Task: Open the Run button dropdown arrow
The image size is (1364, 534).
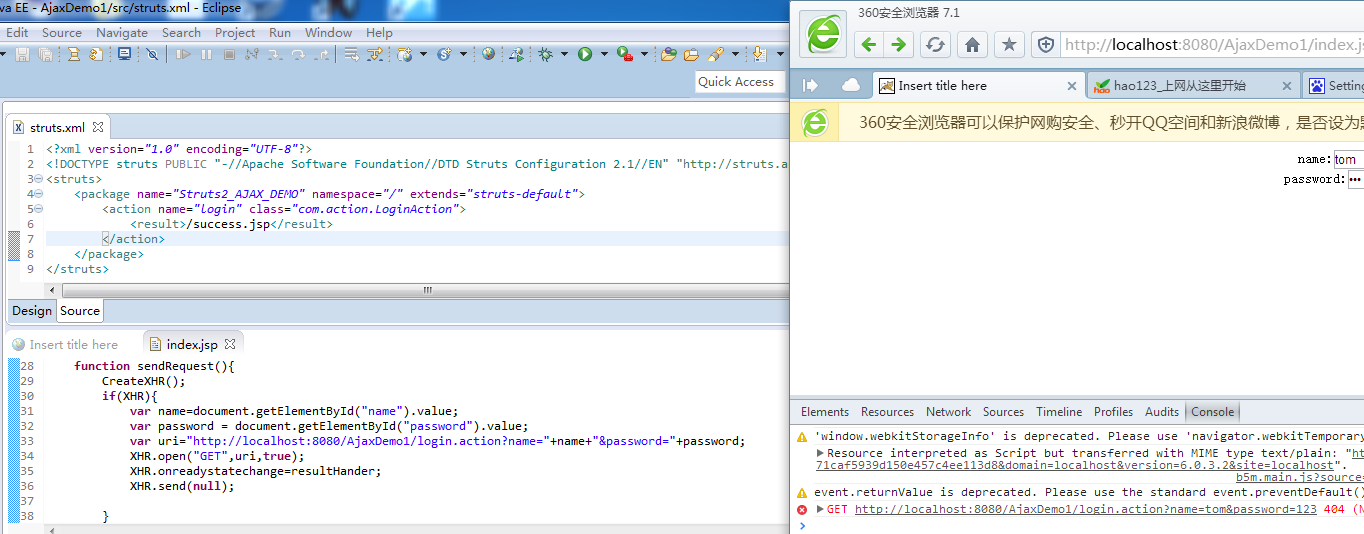Action: click(604, 54)
